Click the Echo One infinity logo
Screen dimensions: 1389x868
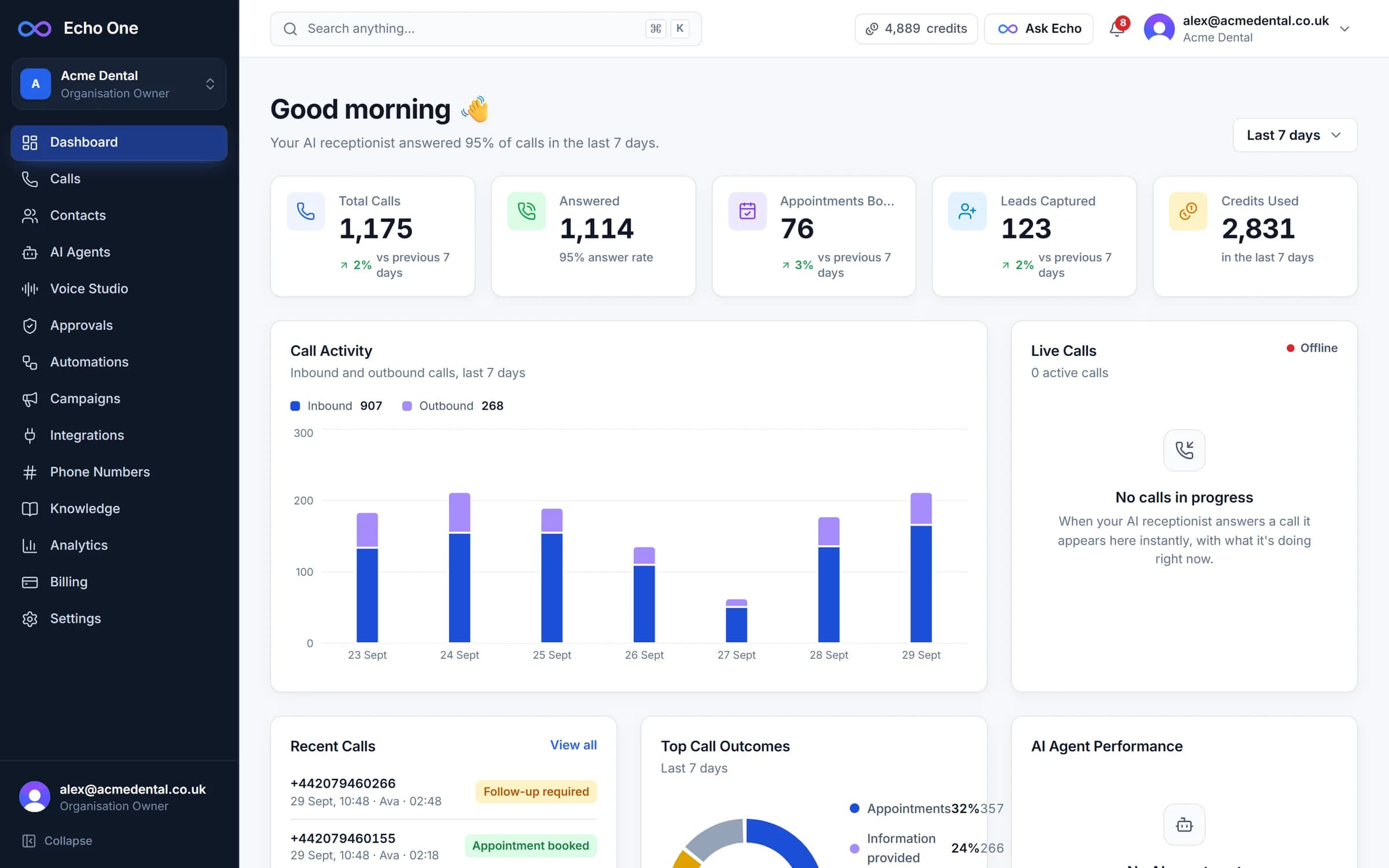coord(35,28)
